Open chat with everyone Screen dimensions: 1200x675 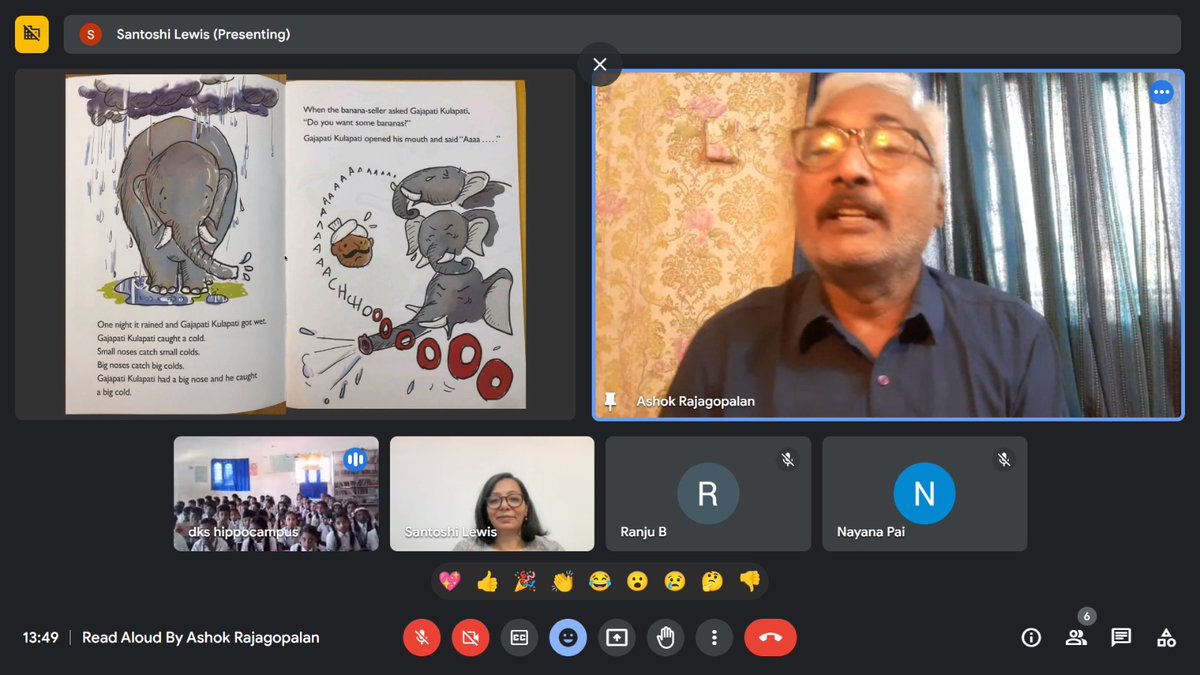(1121, 637)
